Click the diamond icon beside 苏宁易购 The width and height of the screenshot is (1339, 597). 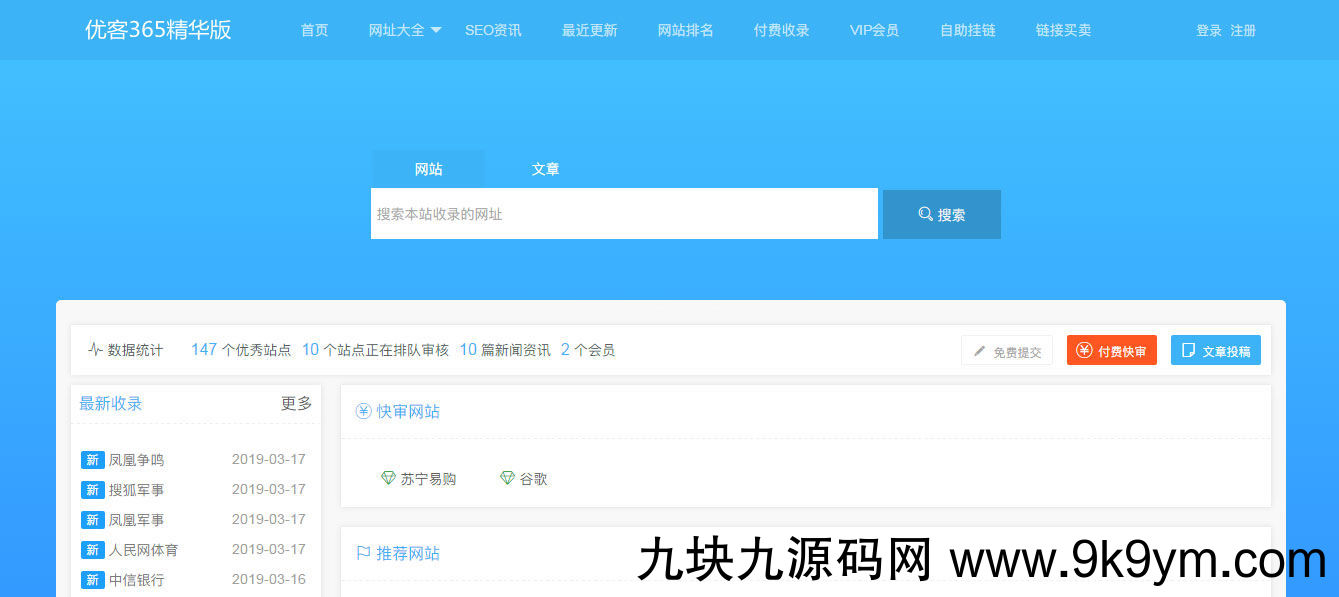click(388, 478)
